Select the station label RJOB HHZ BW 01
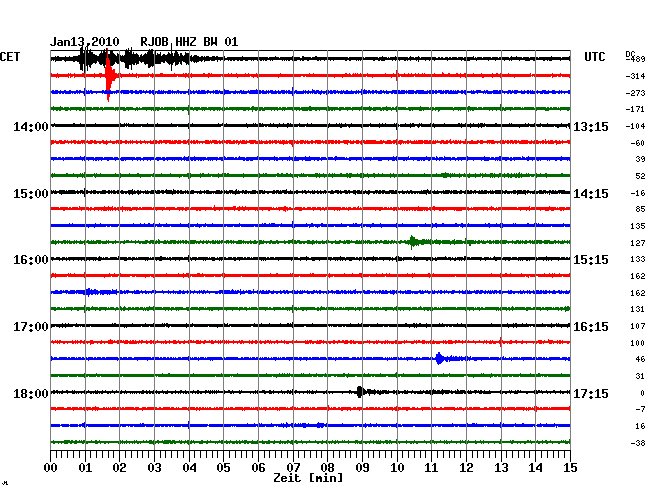The image size is (650, 494). (x=189, y=42)
